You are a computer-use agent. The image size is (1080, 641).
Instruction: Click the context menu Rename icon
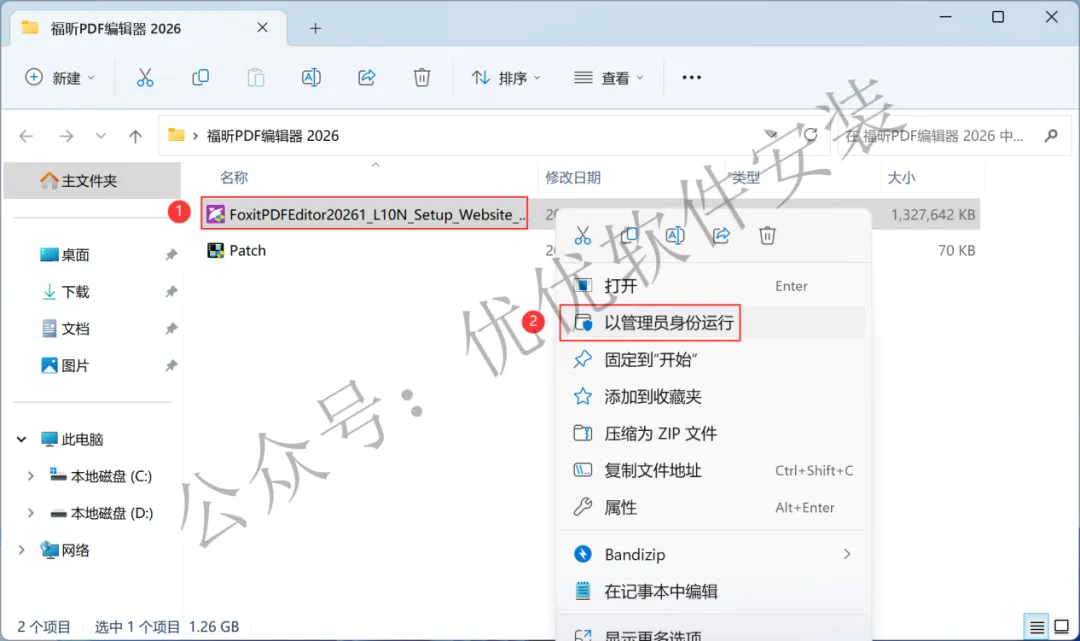pos(675,235)
